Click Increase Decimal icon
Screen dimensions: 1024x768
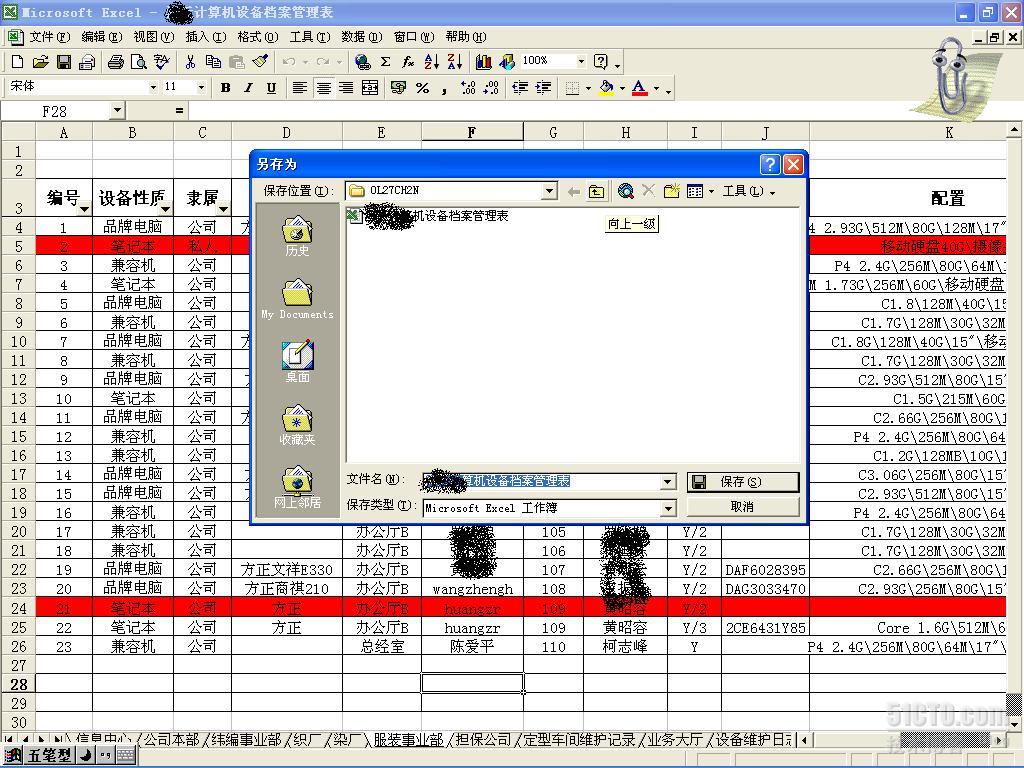(x=468, y=88)
